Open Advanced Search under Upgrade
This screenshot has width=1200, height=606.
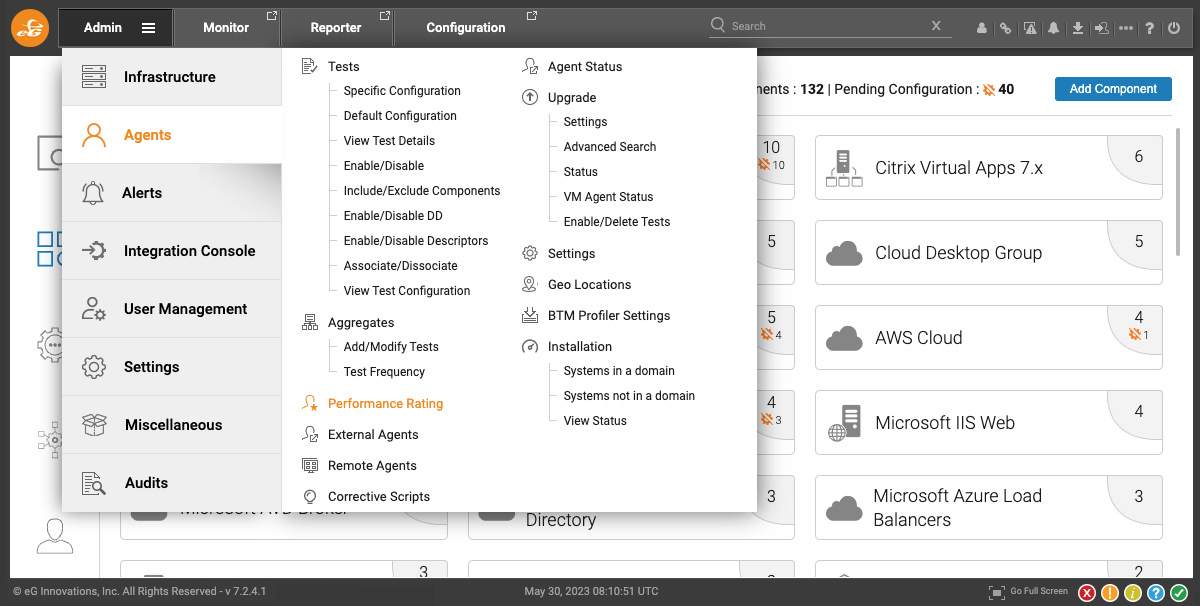point(610,147)
